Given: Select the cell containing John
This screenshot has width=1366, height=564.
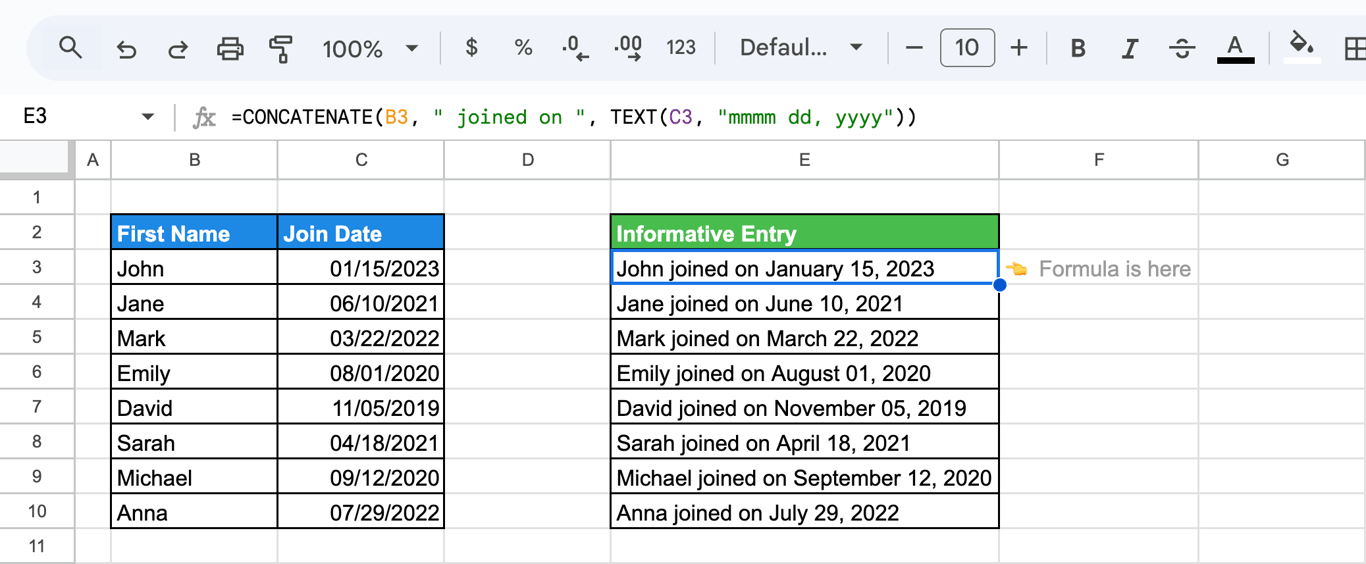Looking at the screenshot, I should pos(194,267).
